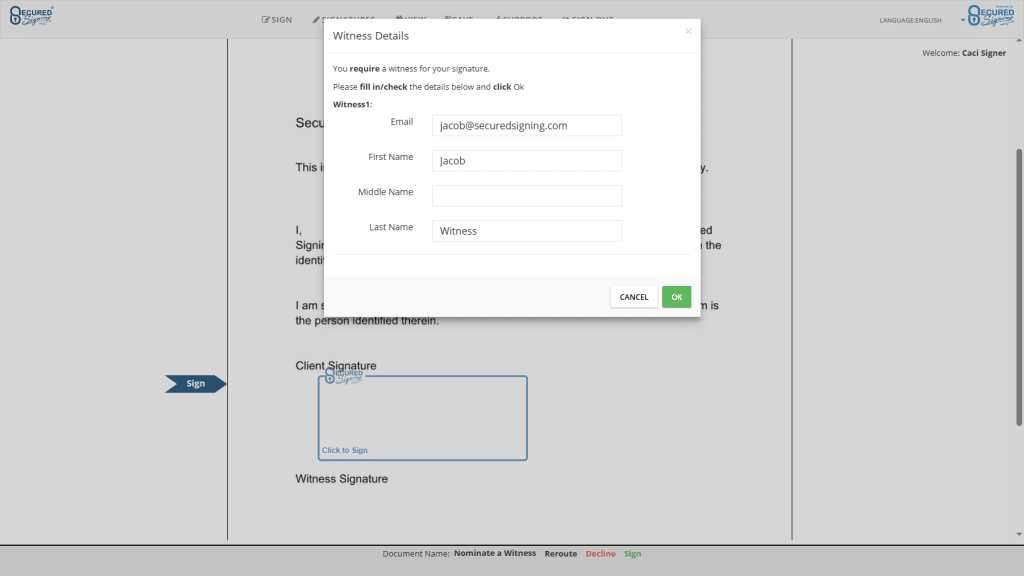Screen dimensions: 1024x576
Task: Open the Sign menu in top navigation
Action: pyautogui.click(x=277, y=19)
